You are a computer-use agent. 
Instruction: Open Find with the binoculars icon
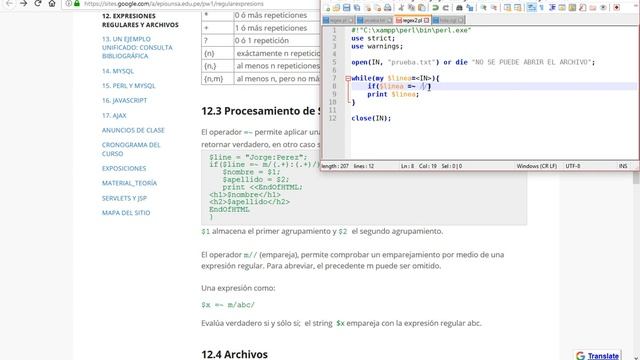[x=459, y=8]
